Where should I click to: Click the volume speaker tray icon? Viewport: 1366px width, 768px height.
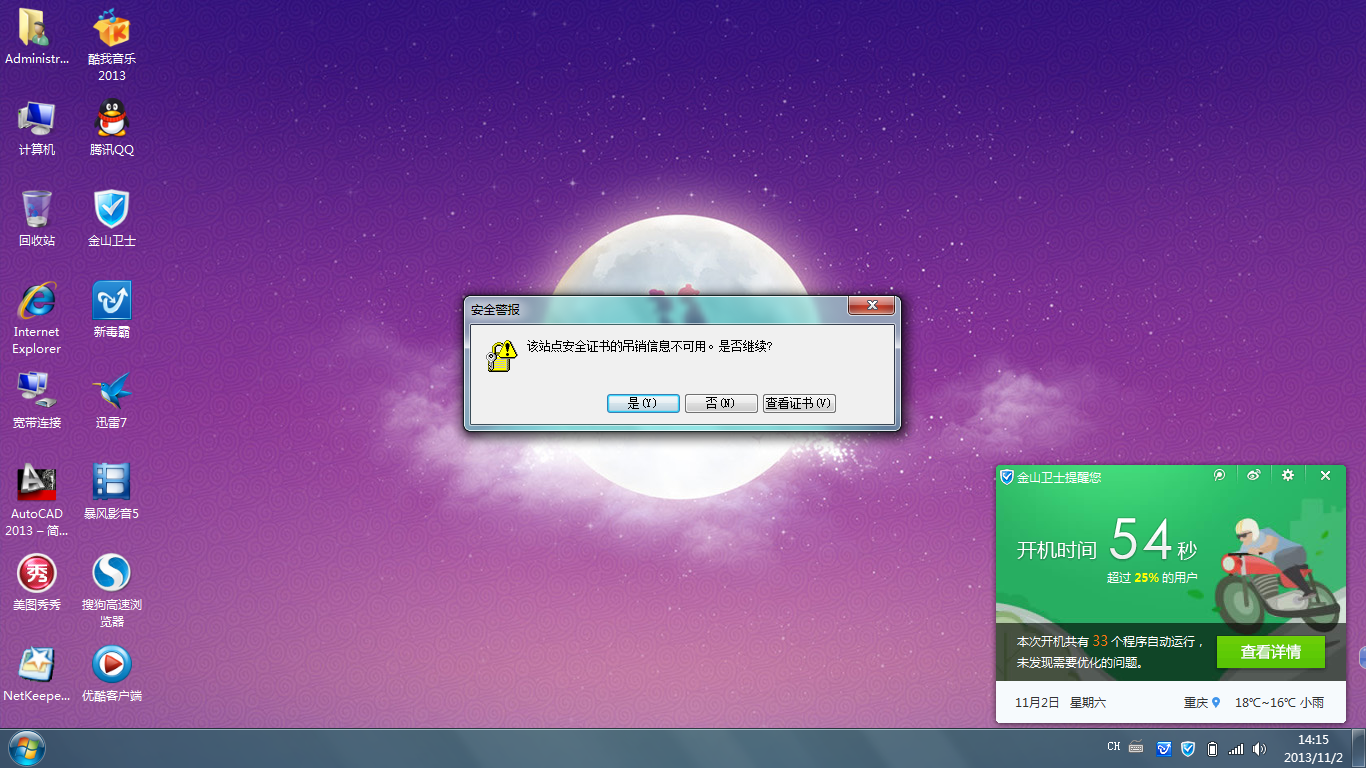1260,748
